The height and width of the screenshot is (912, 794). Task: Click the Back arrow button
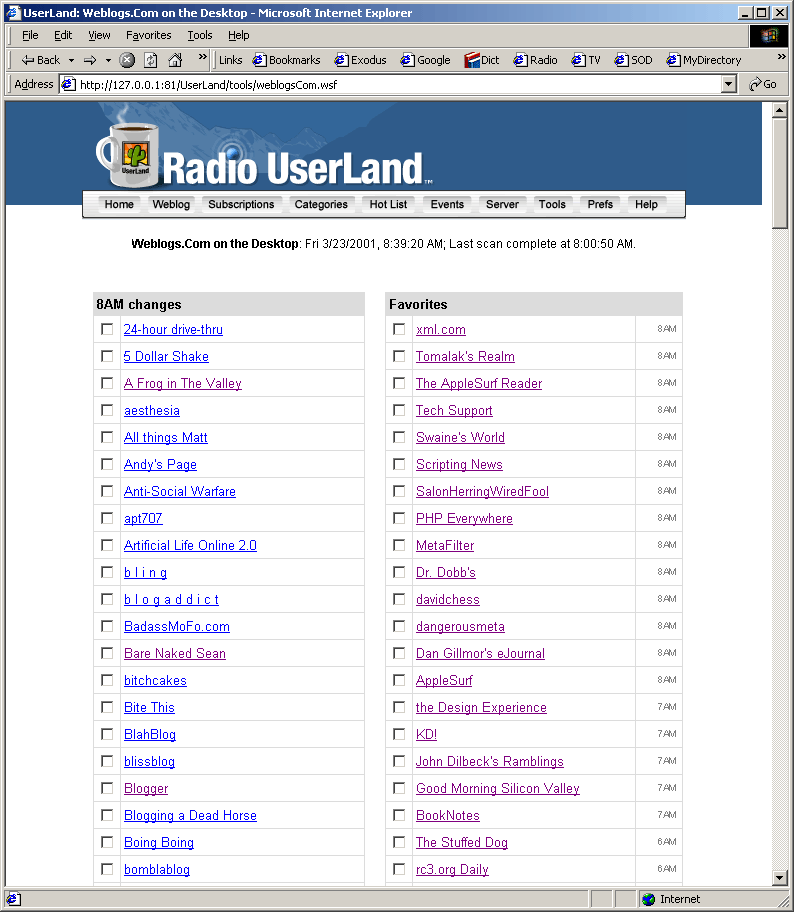(x=40, y=60)
